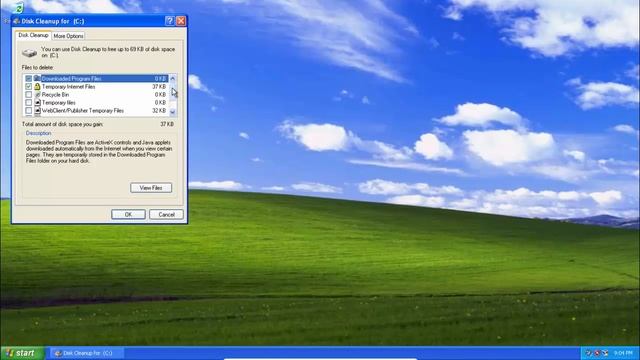Select the Downloaded Program Files row text
This screenshot has width=640, height=360.
click(x=71, y=78)
